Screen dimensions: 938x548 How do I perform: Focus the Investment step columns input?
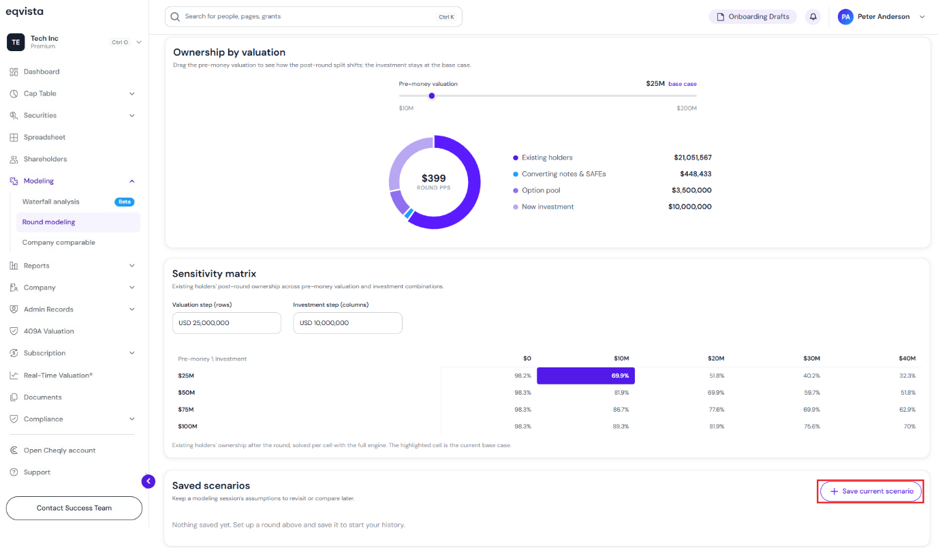pyautogui.click(x=348, y=323)
